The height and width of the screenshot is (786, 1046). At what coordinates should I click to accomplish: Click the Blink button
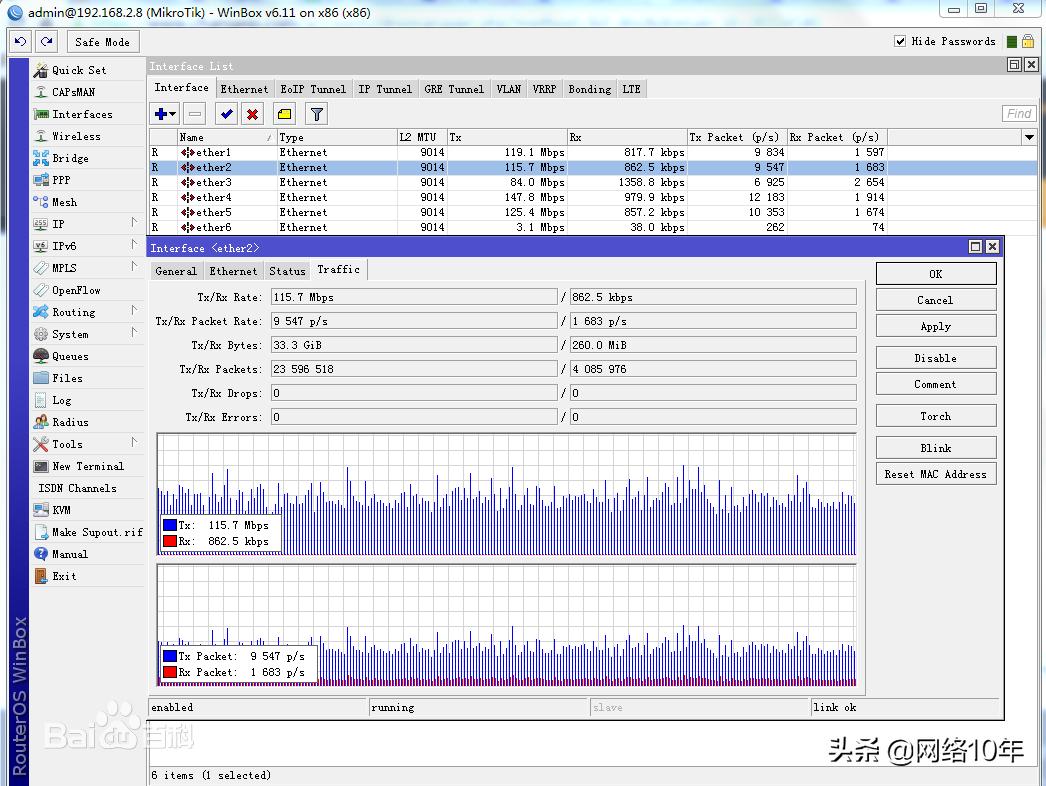(936, 448)
